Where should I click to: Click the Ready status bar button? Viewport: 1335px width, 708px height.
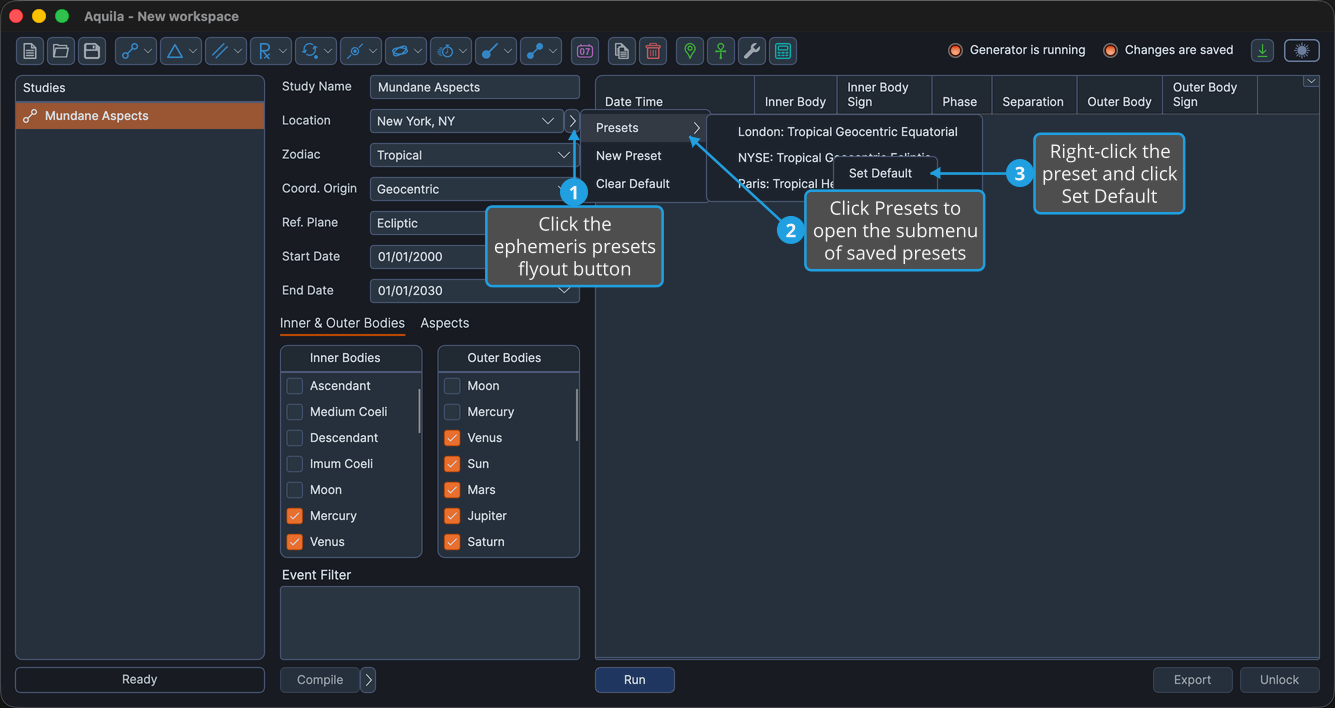[140, 680]
